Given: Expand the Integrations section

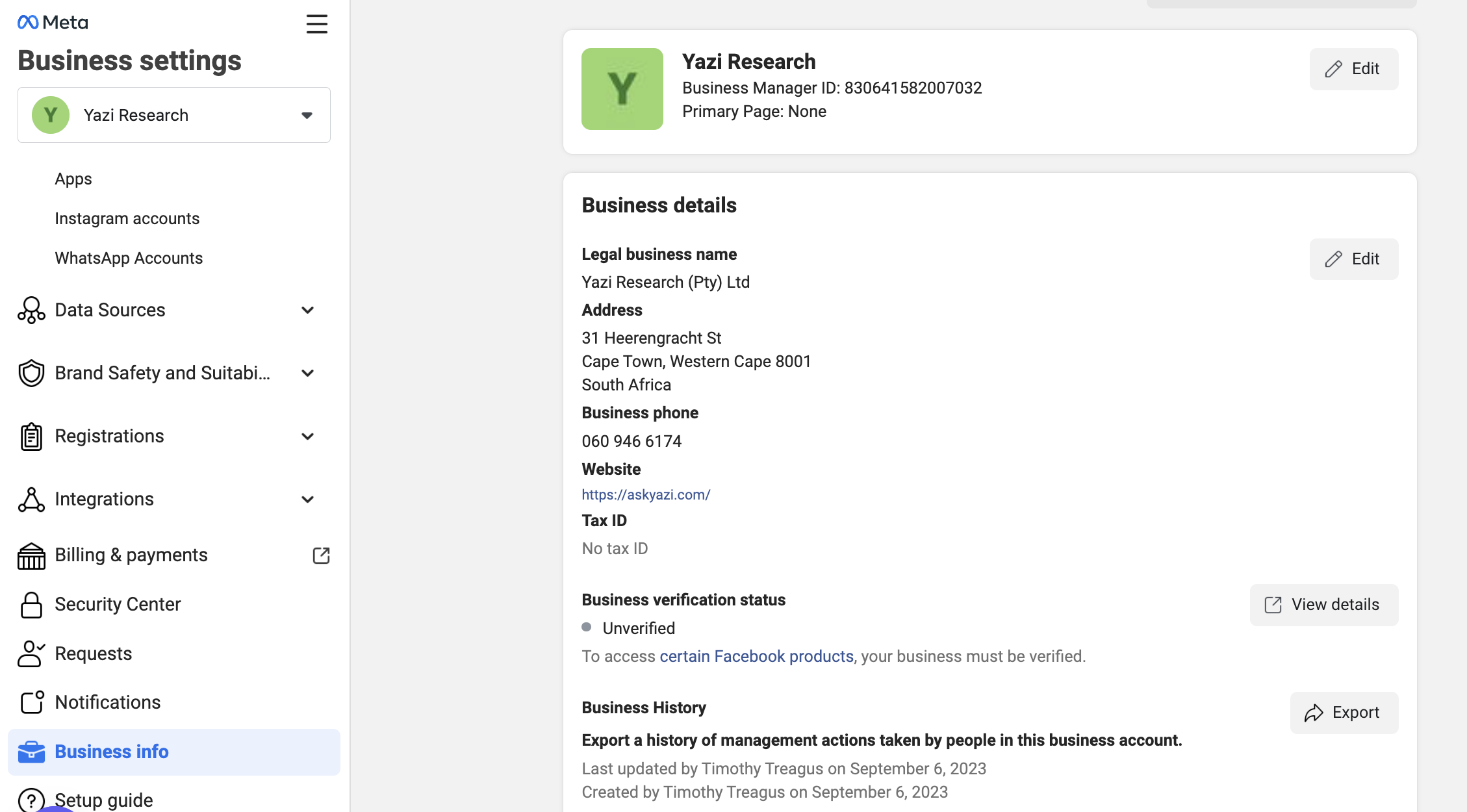Looking at the screenshot, I should click(x=307, y=500).
